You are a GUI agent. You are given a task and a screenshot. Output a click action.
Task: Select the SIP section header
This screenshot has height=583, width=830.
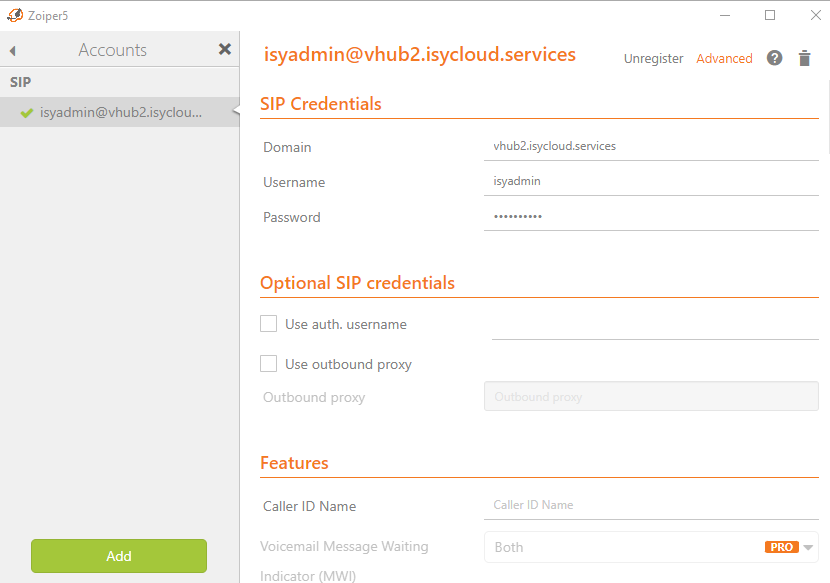click(x=21, y=82)
